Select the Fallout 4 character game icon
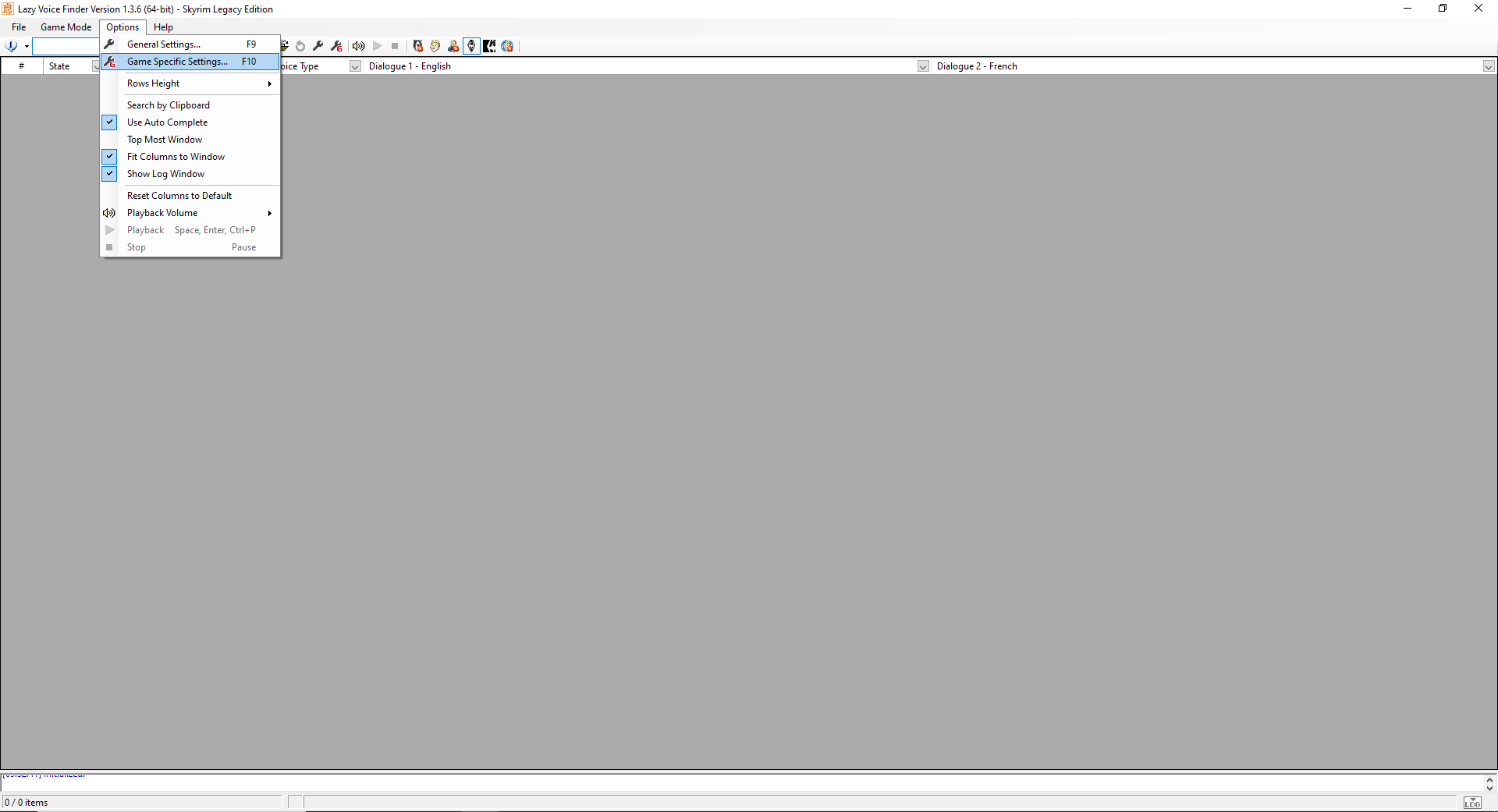1498x812 pixels. pos(453,46)
